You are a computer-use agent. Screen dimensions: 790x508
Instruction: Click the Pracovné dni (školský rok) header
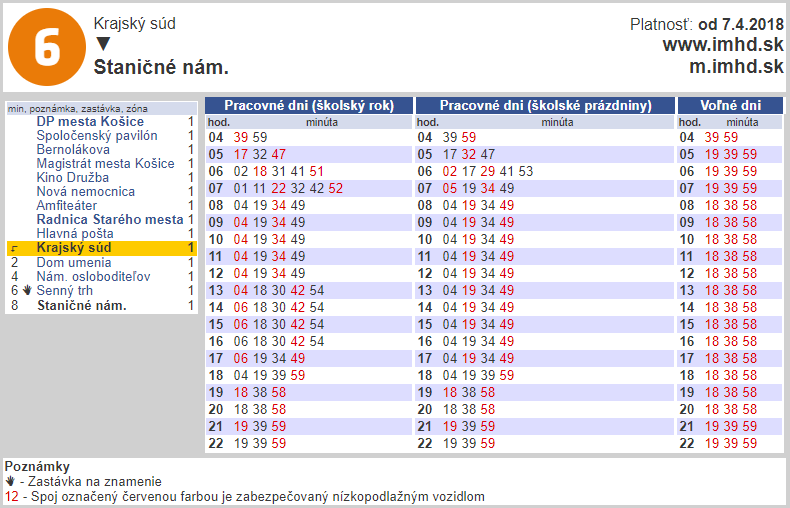click(308, 105)
